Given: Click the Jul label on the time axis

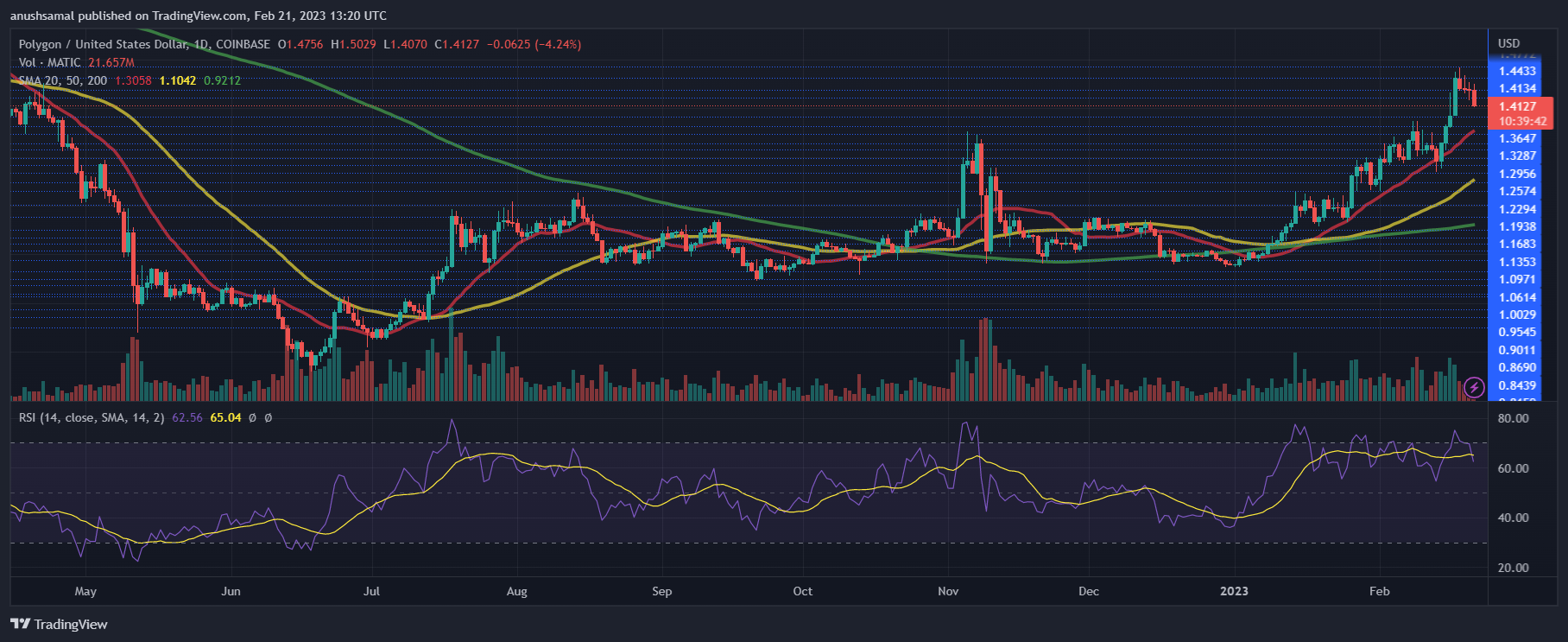Looking at the screenshot, I should tap(371, 592).
